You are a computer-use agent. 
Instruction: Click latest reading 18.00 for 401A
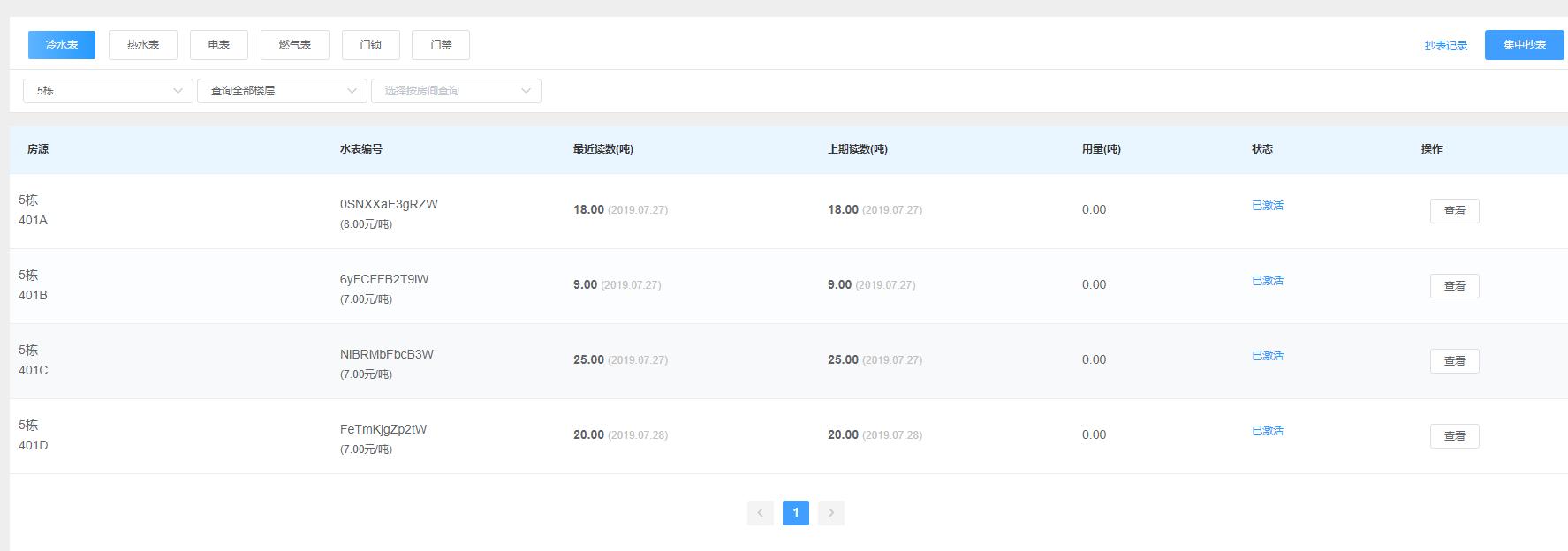coord(588,209)
